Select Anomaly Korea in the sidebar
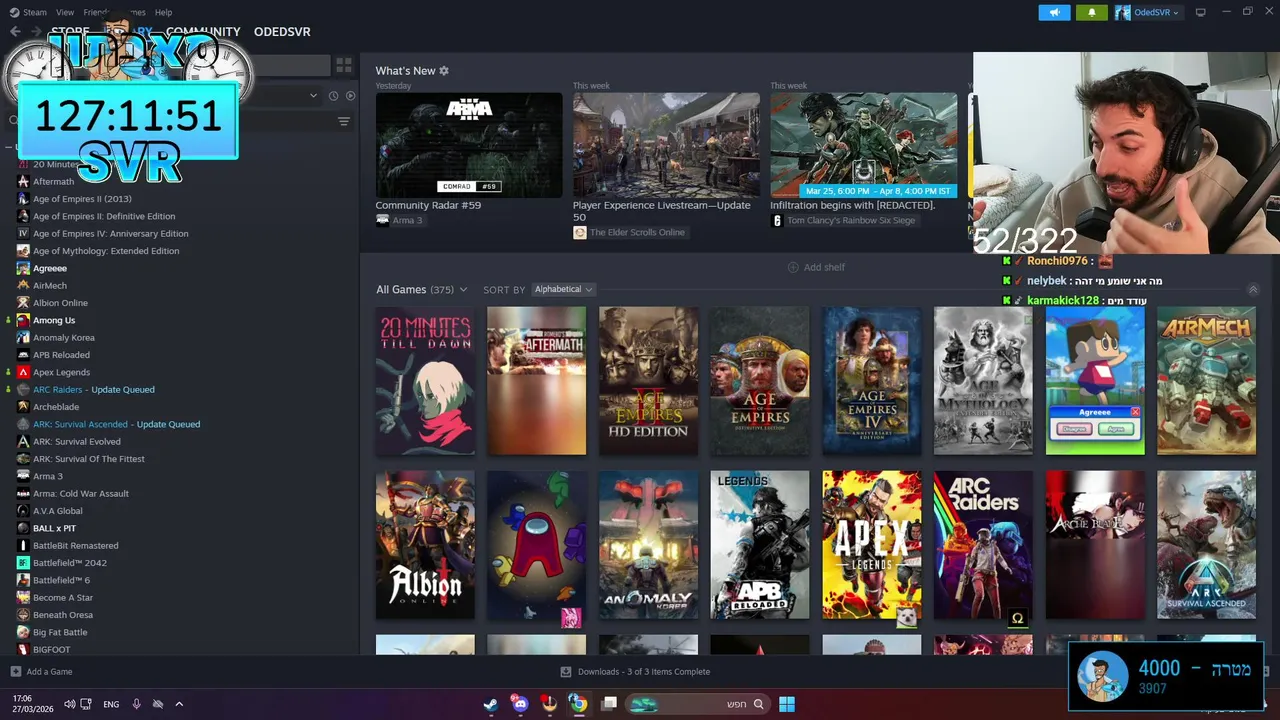Image resolution: width=1280 pixels, height=720 pixels. 64,338
